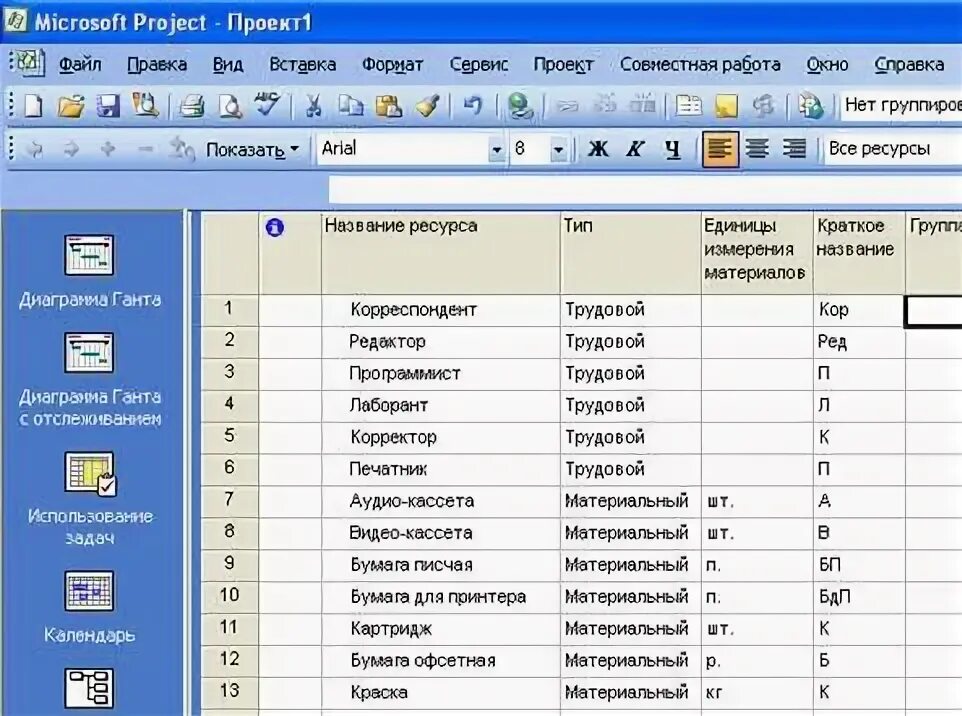The image size is (962, 716).
Task: Open the Вставка menu
Action: [302, 64]
